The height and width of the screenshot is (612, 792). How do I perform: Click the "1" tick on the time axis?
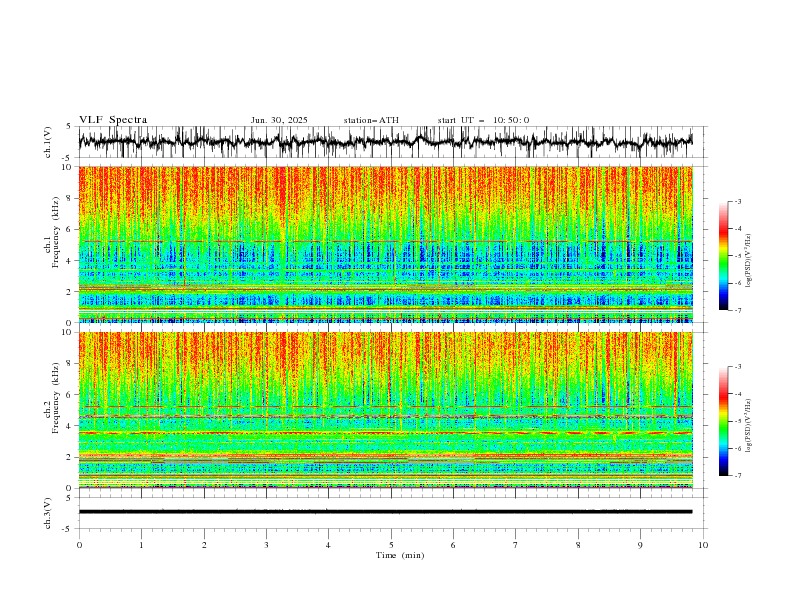click(x=141, y=545)
